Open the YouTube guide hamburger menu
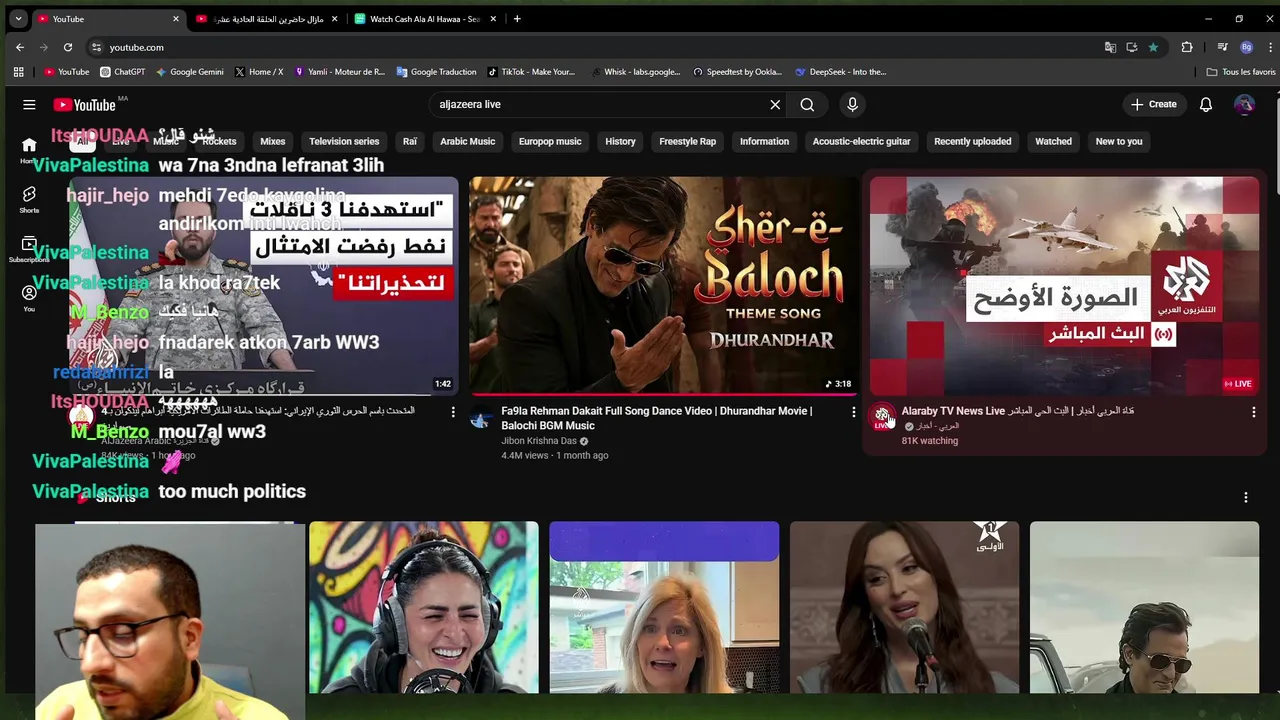Viewport: 1280px width, 720px height. coord(29,104)
